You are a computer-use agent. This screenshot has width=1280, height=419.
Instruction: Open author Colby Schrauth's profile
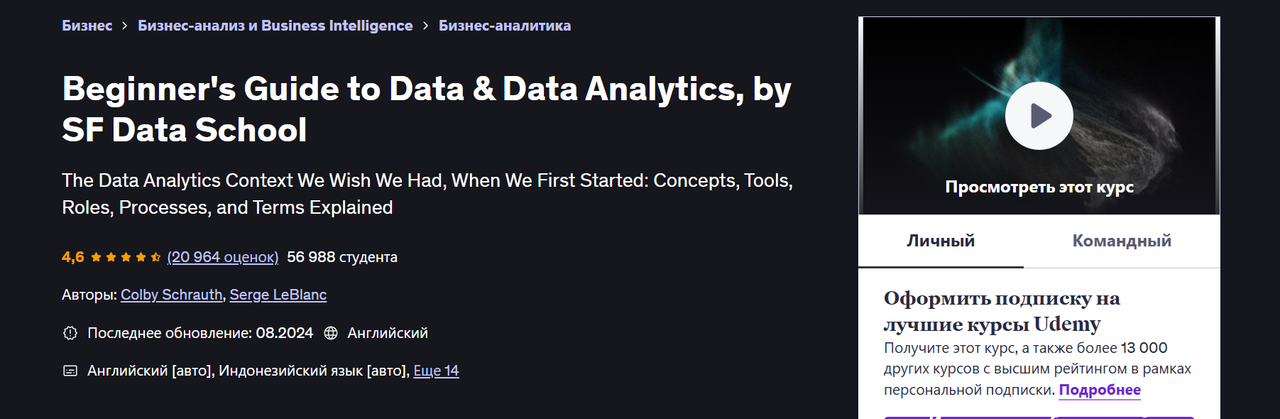172,295
